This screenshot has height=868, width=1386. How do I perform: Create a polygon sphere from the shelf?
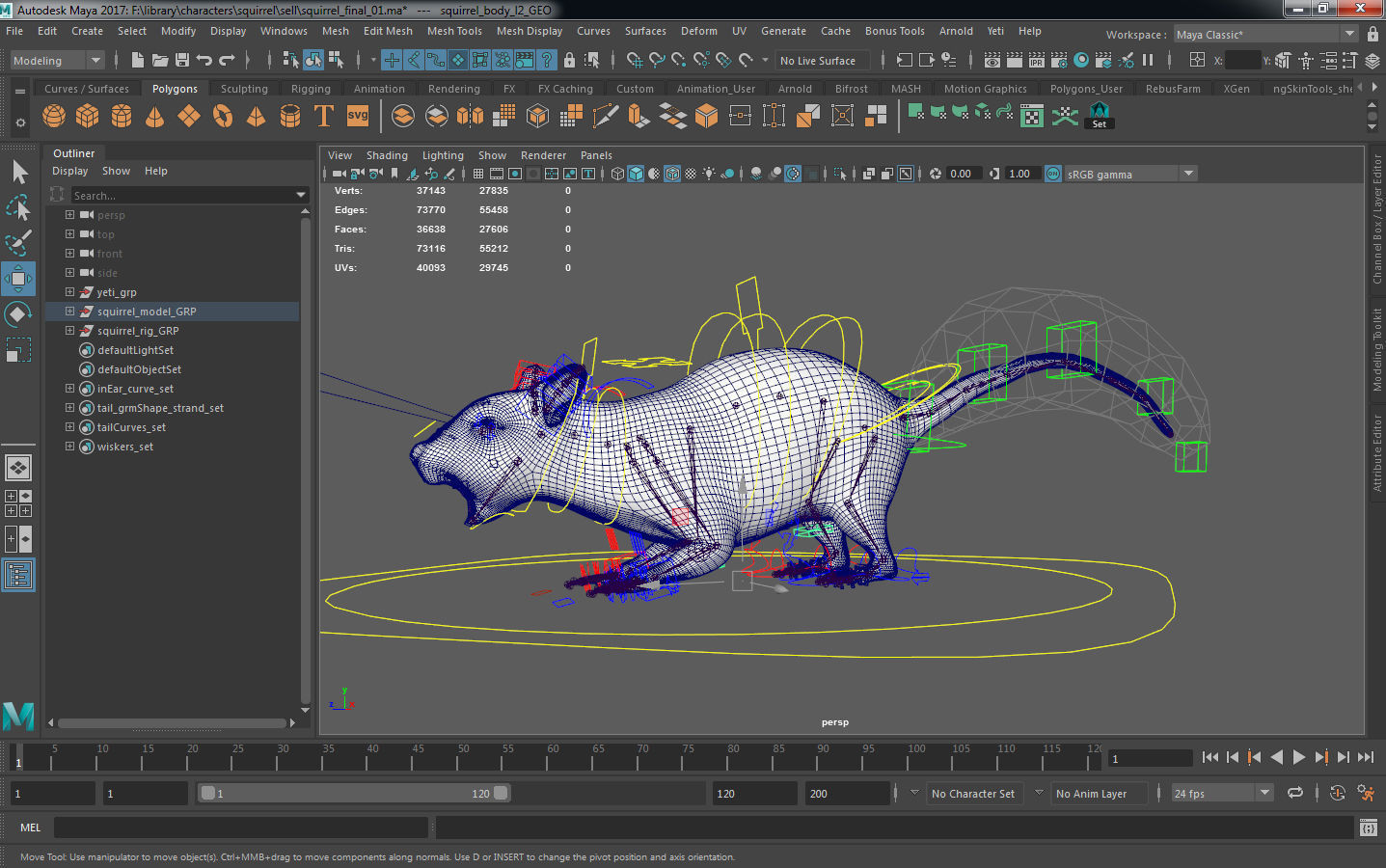(x=54, y=117)
